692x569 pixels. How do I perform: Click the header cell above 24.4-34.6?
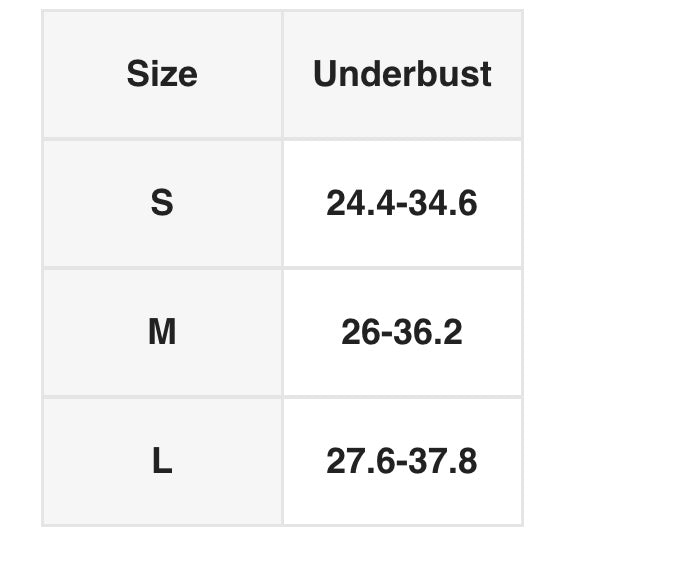pos(402,74)
